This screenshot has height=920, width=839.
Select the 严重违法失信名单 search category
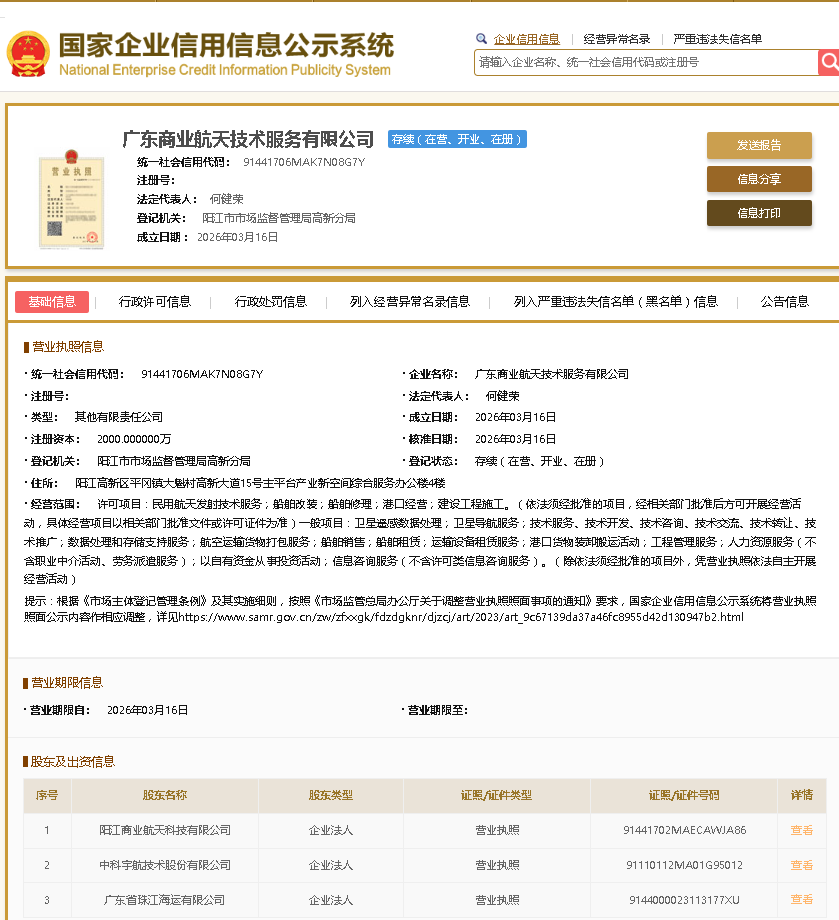pos(717,39)
